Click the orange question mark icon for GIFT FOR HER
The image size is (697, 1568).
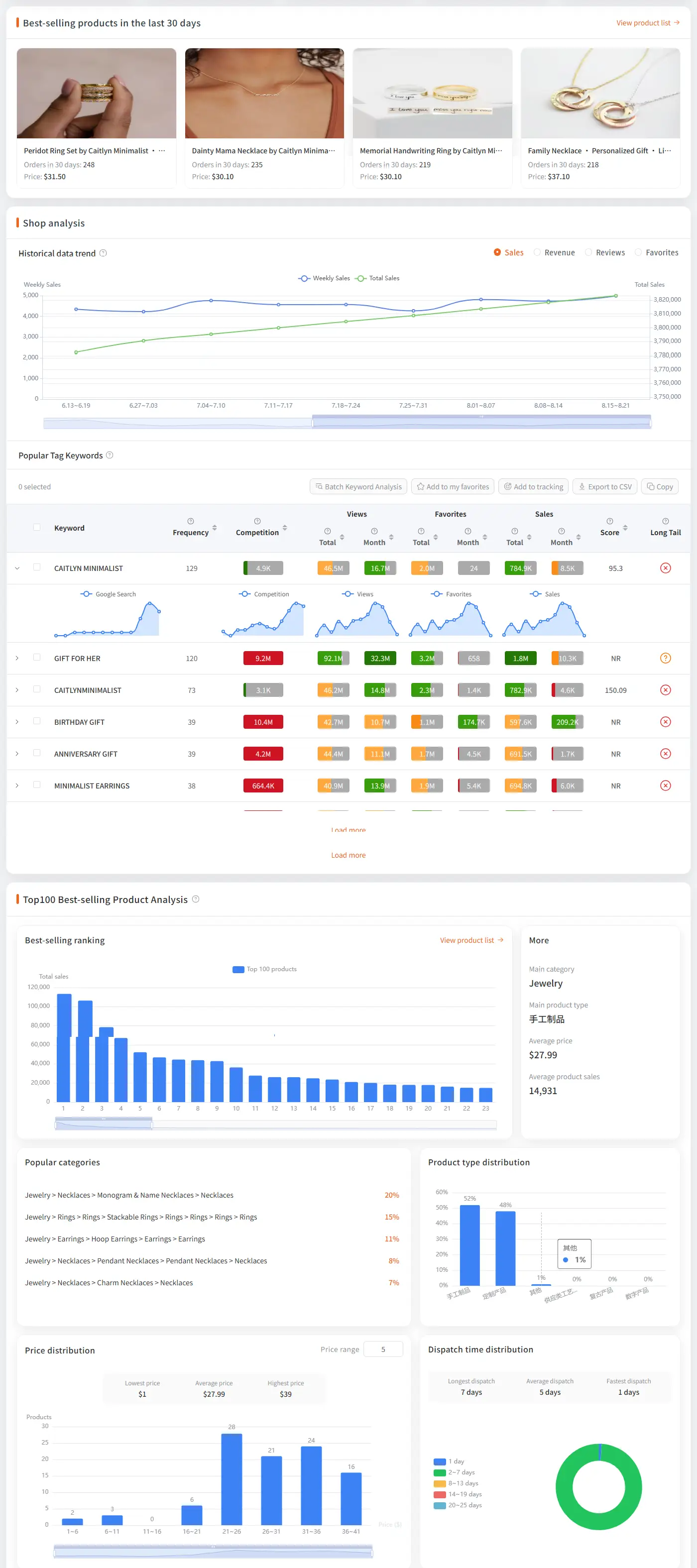pyautogui.click(x=665, y=658)
